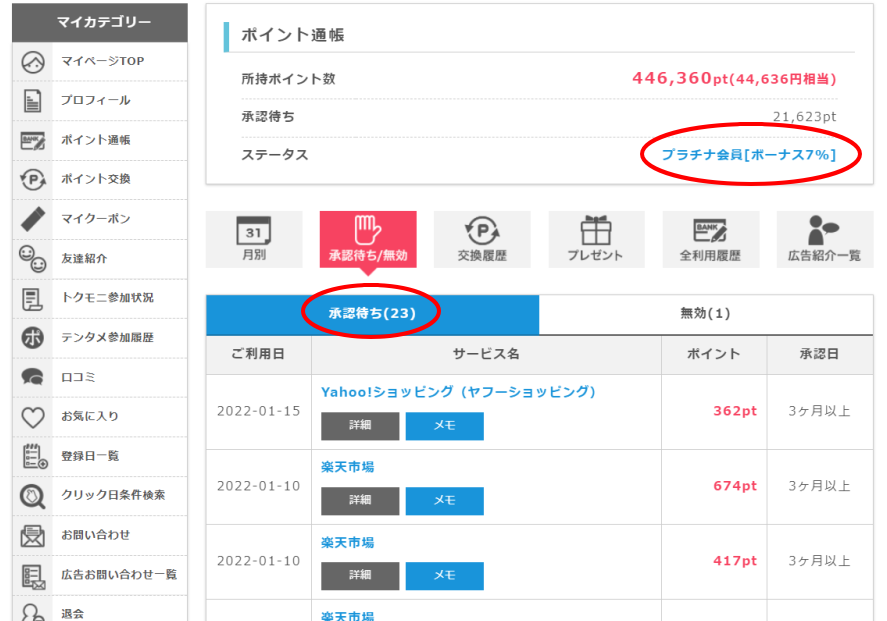Open 全利用履歴 usage history

tap(711, 239)
